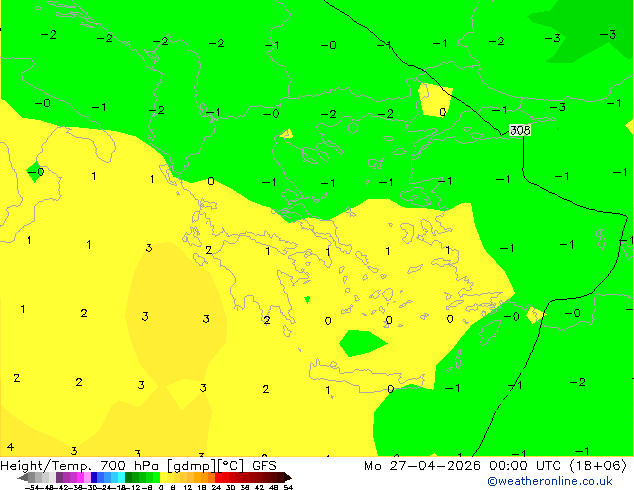The height and width of the screenshot is (490, 634).
Task: Click the 308 height contour label
Action: [x=520, y=130]
